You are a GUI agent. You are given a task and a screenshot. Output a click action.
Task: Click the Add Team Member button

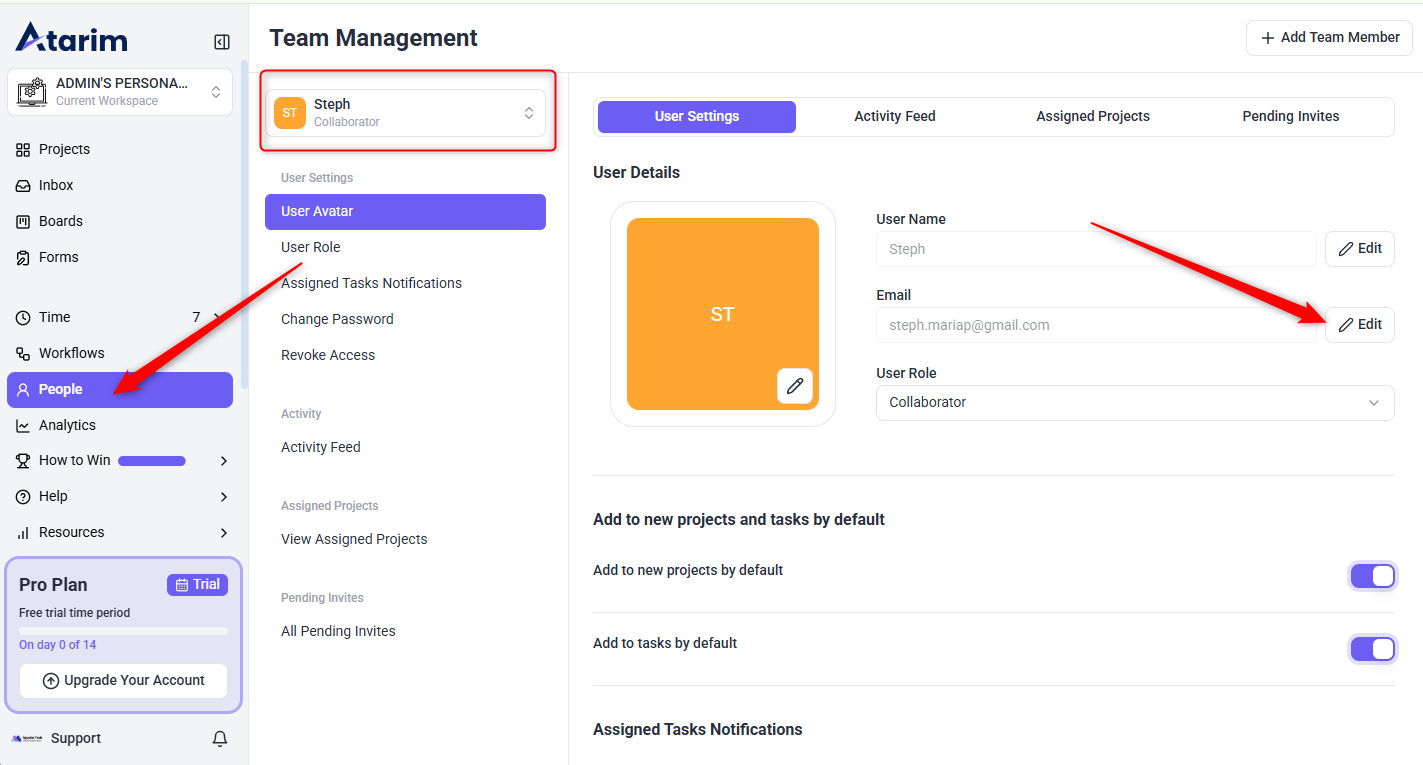[x=1329, y=38]
